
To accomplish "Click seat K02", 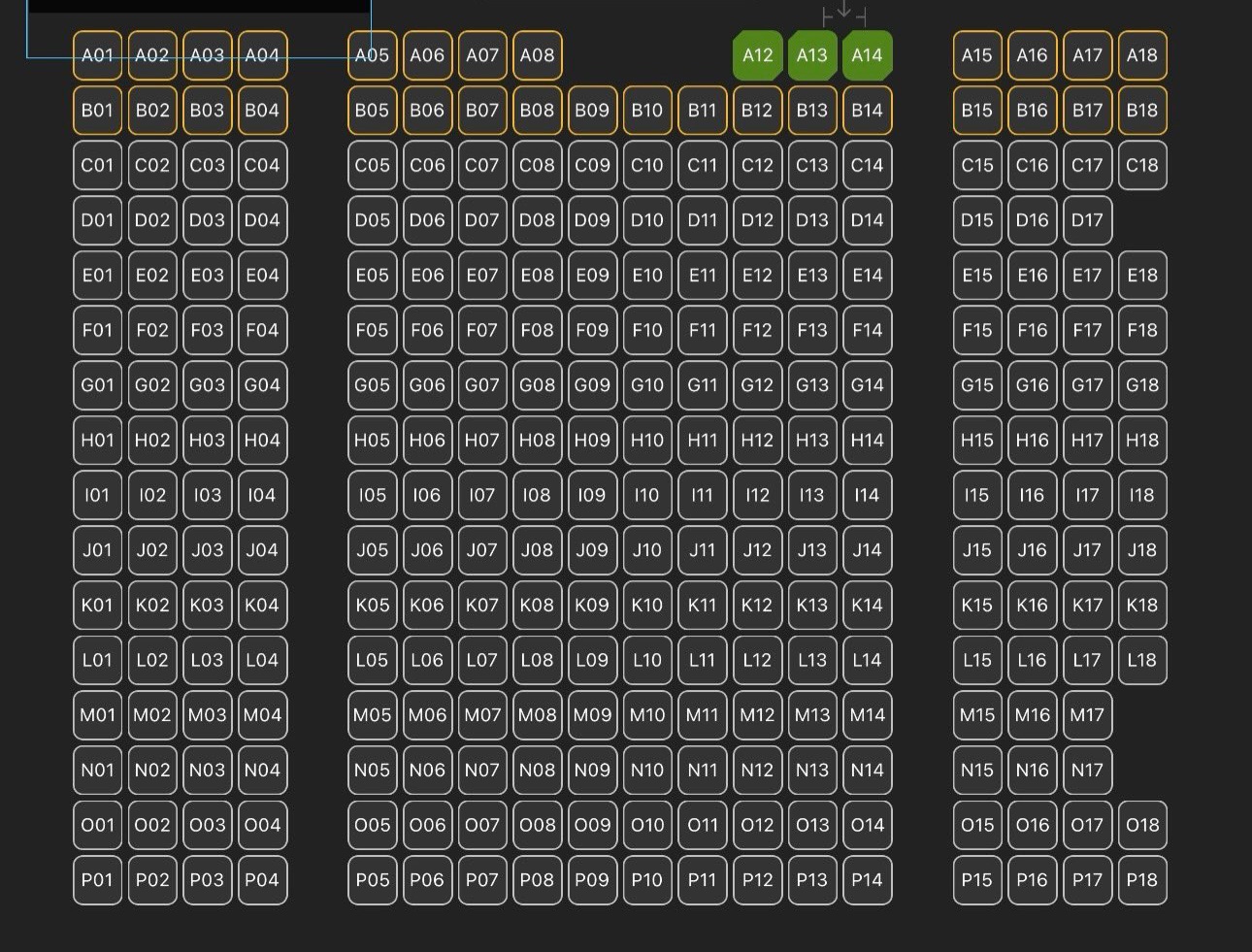I will click(x=152, y=605).
